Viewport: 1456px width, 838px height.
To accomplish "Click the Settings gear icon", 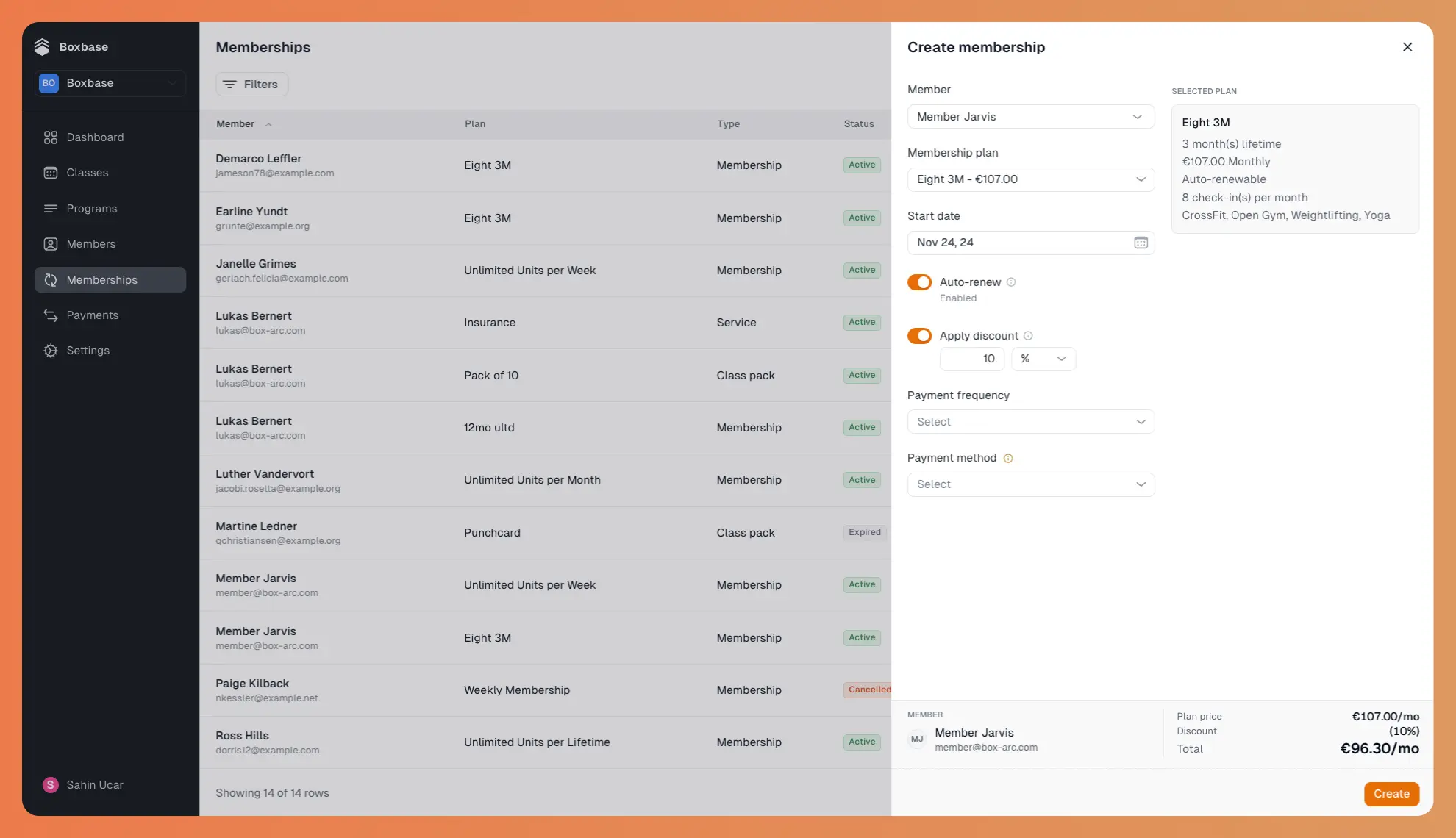I will [x=50, y=351].
